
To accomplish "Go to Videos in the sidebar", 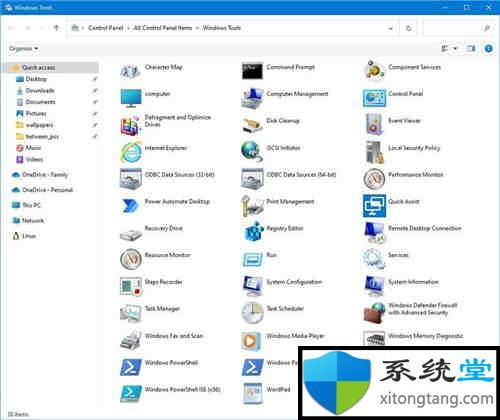I will tap(34, 159).
